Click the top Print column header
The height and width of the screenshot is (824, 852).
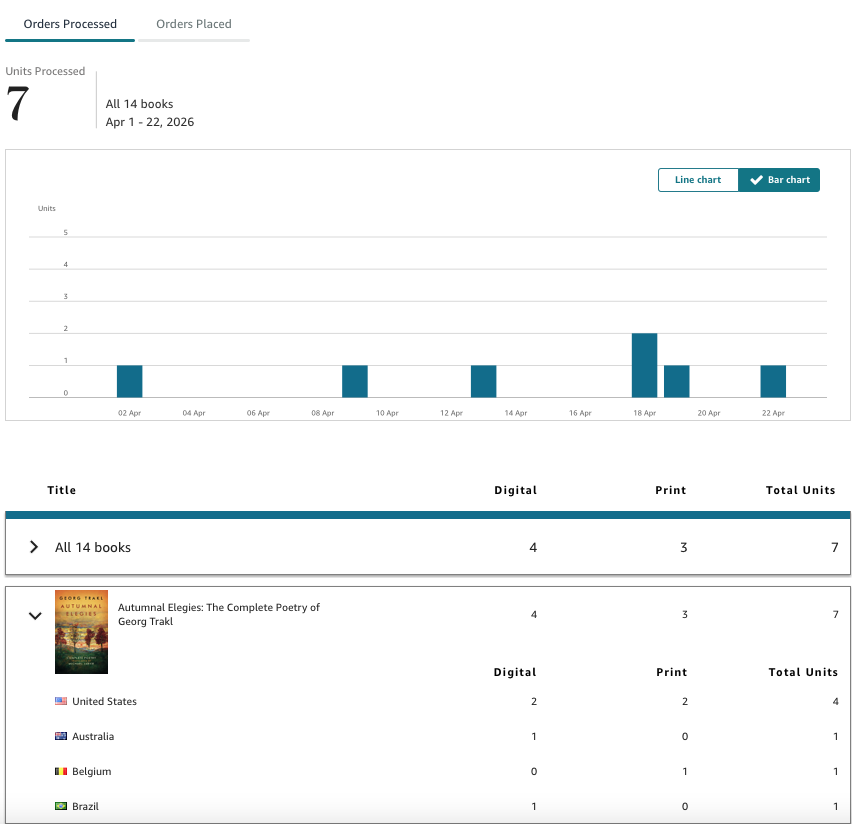[x=671, y=490]
